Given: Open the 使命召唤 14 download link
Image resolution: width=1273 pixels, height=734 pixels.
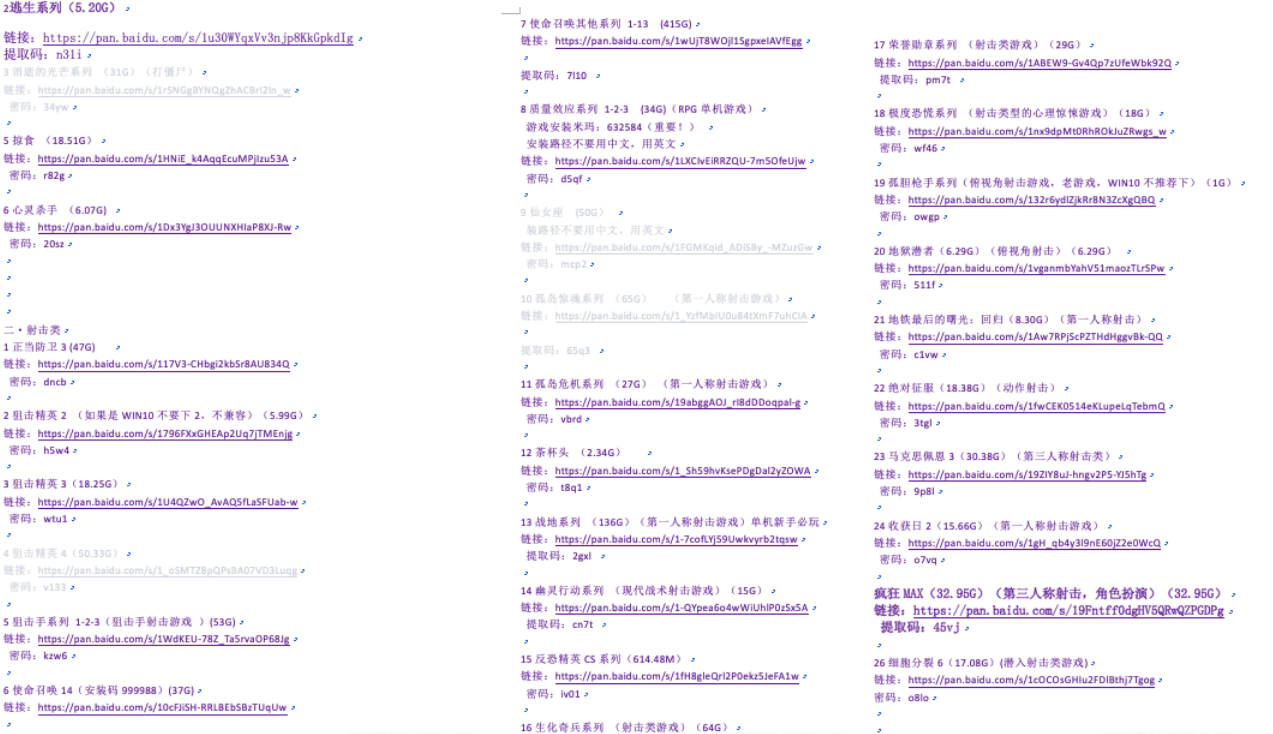Looking at the screenshot, I should click(162, 708).
